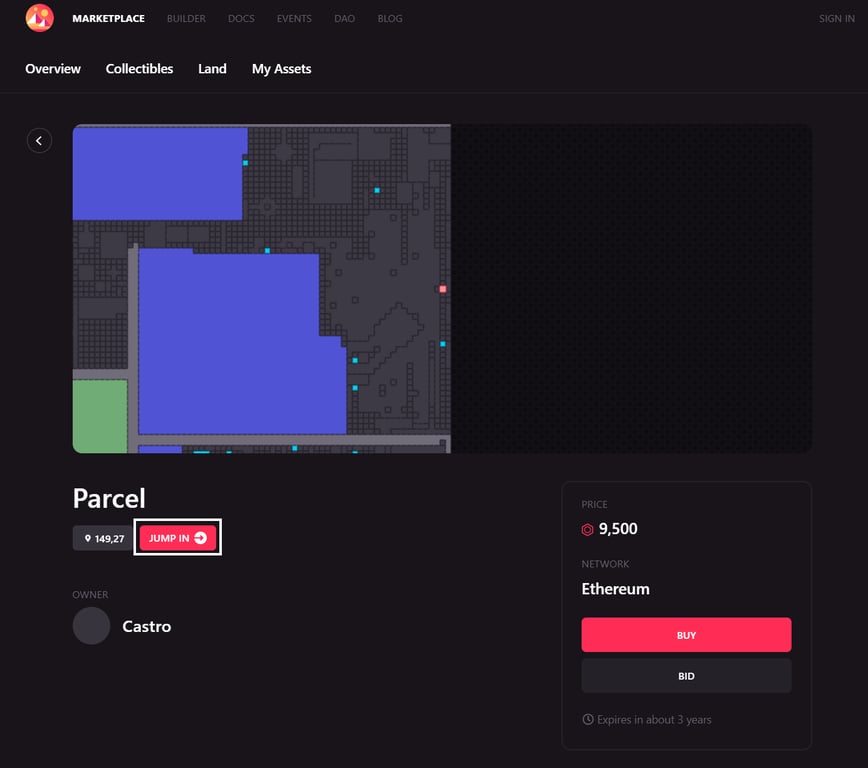The height and width of the screenshot is (768, 868).
Task: Click the JUMP IN button
Action: (x=177, y=537)
